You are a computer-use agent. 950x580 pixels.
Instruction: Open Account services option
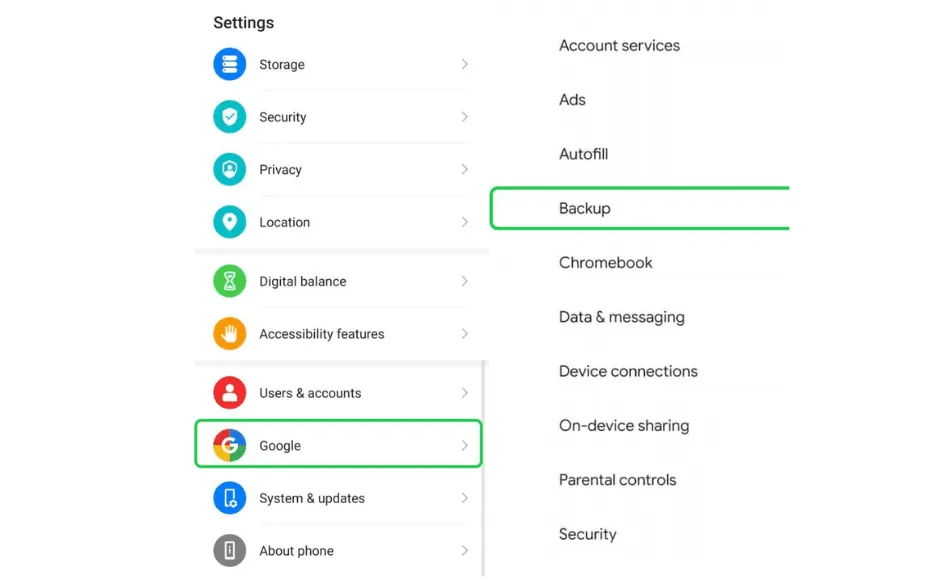(x=619, y=45)
